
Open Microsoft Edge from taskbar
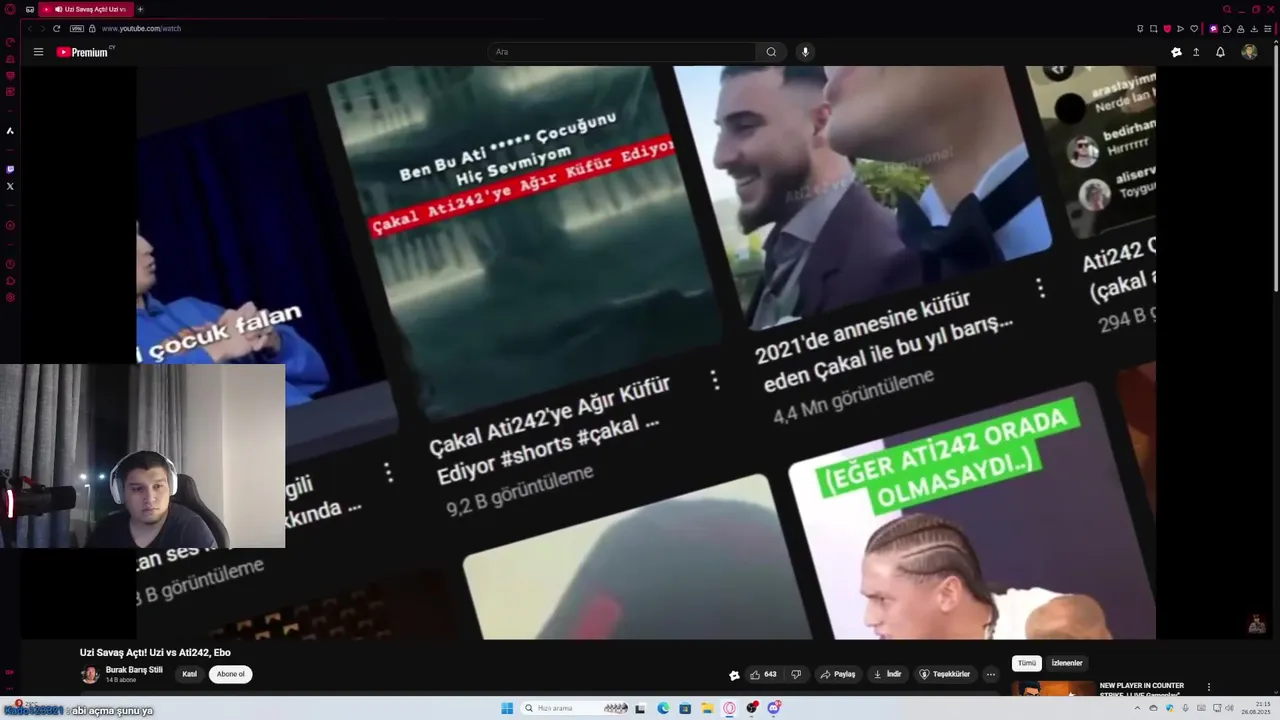tap(663, 708)
